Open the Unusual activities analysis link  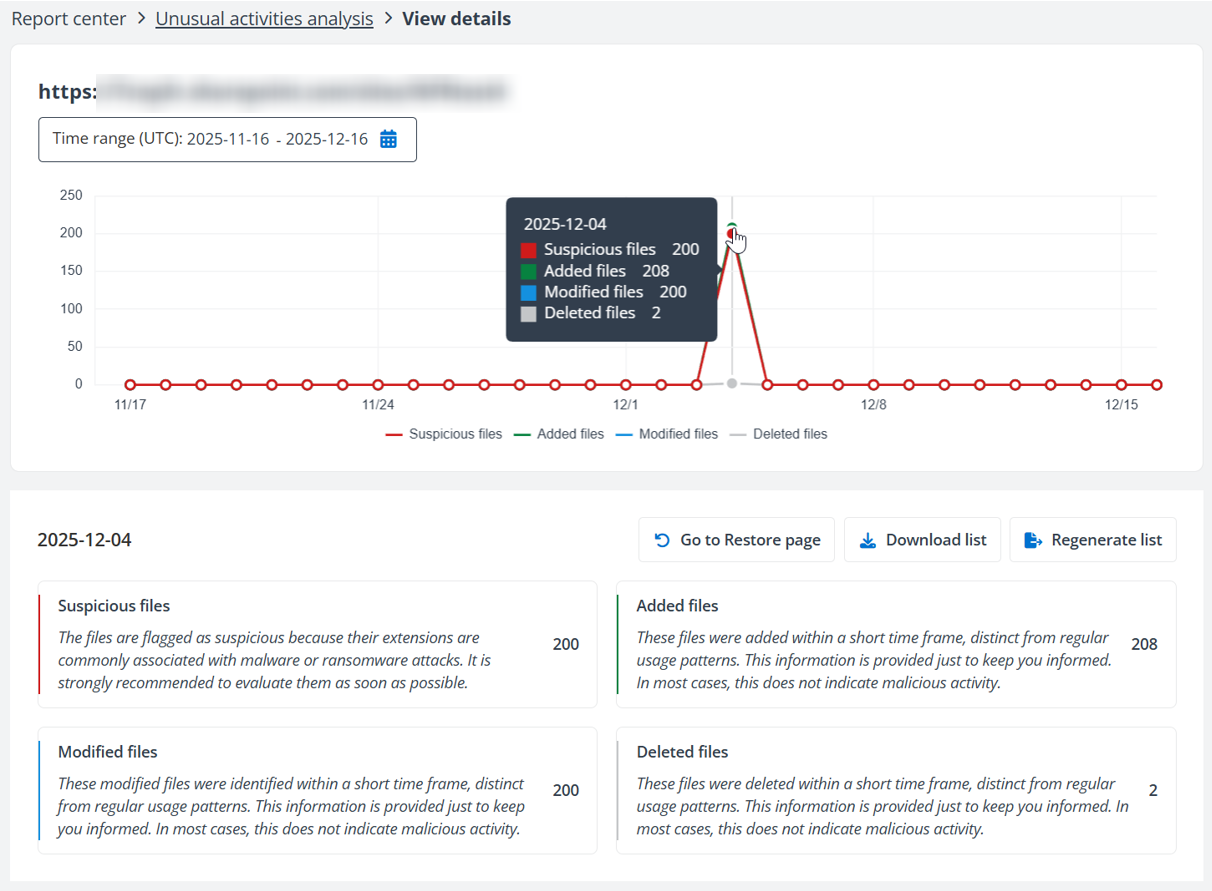[x=264, y=18]
